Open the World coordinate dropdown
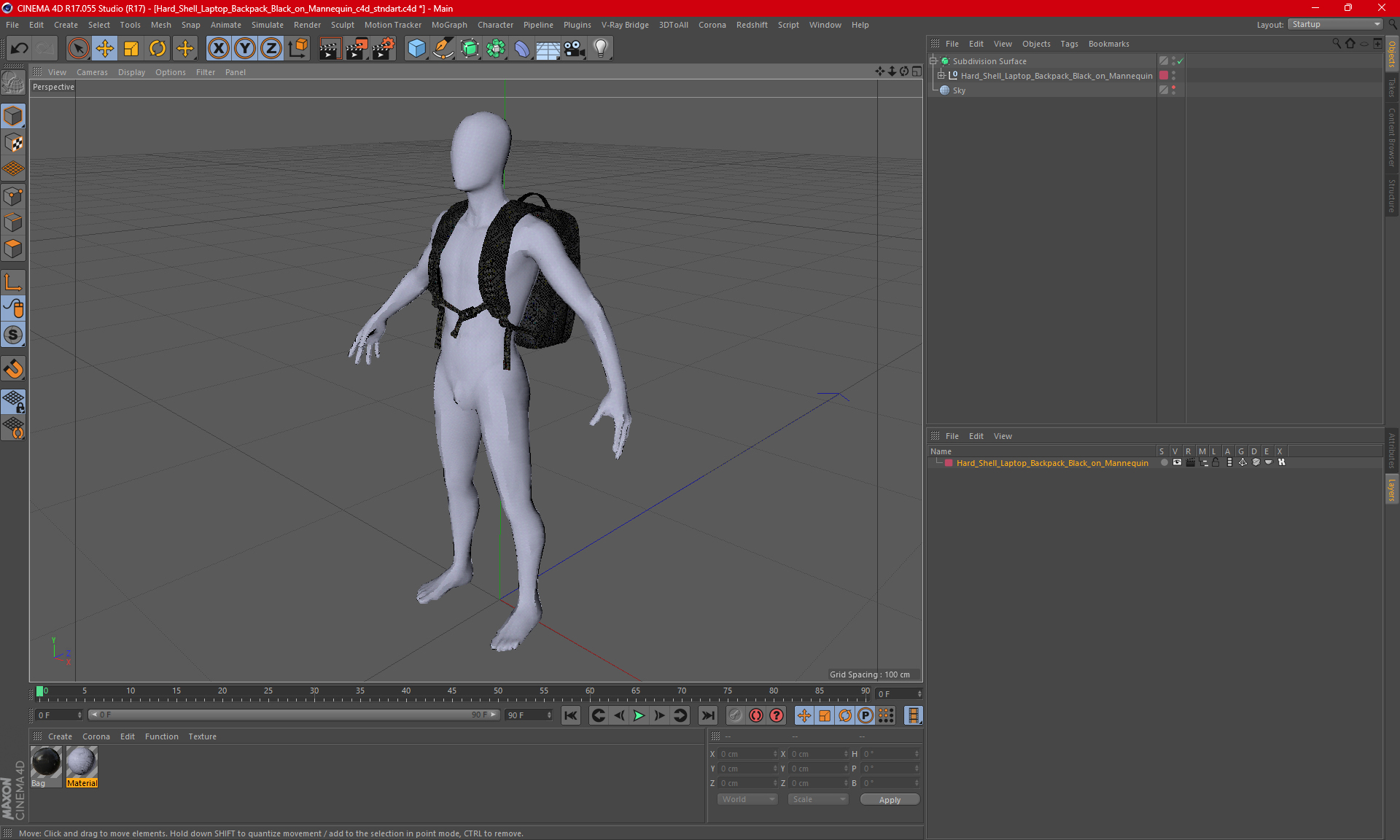The height and width of the screenshot is (840, 1400). tap(747, 799)
